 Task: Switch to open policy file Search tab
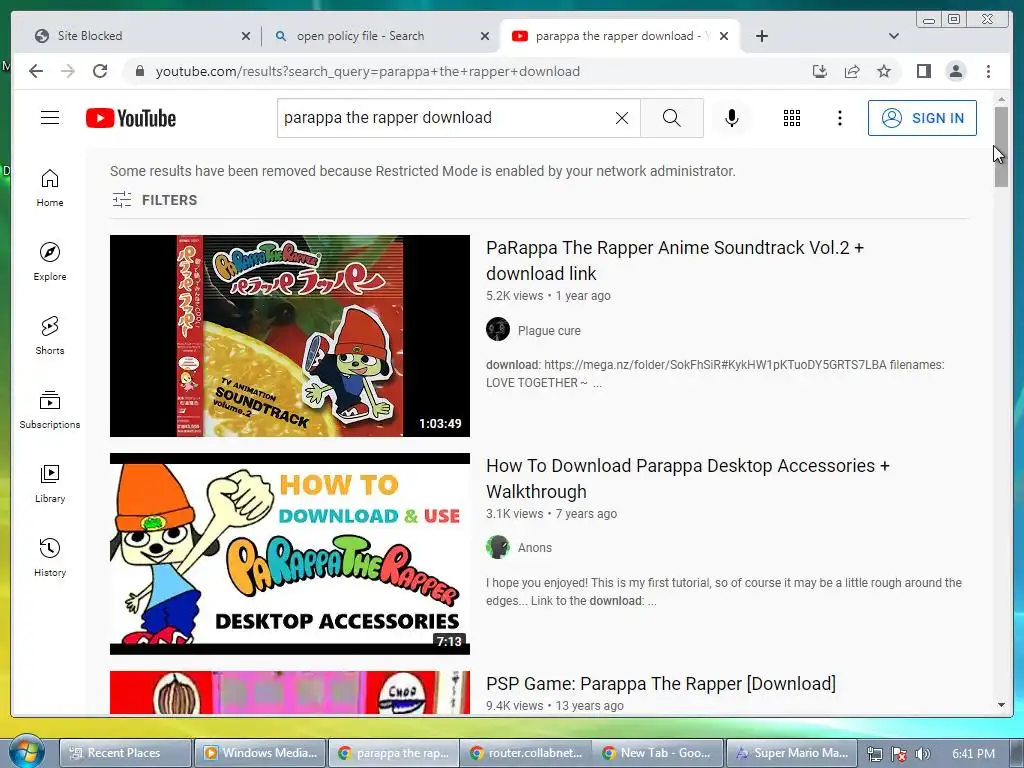click(380, 36)
